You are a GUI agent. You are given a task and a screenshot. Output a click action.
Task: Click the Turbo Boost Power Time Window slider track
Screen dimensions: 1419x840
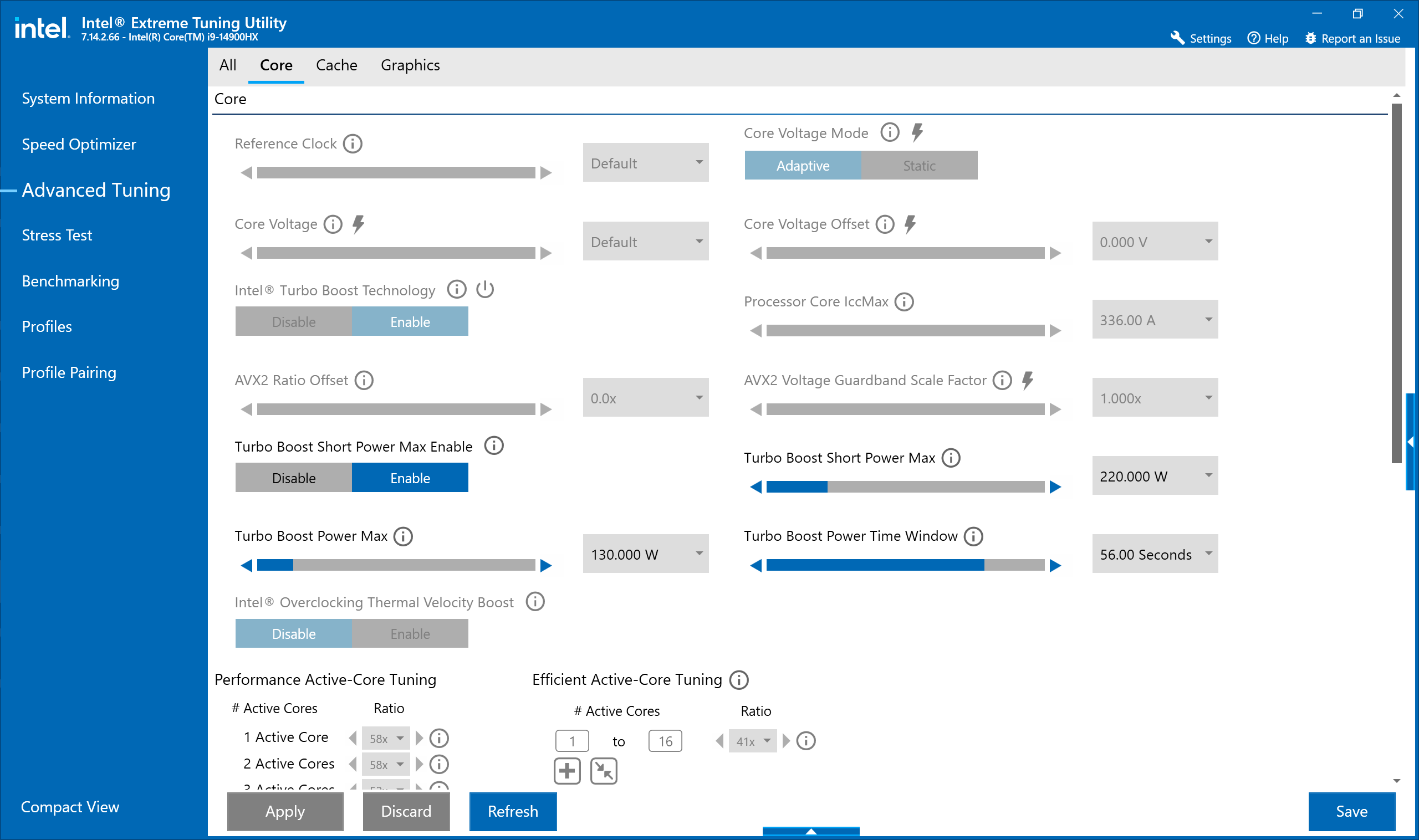[905, 565]
